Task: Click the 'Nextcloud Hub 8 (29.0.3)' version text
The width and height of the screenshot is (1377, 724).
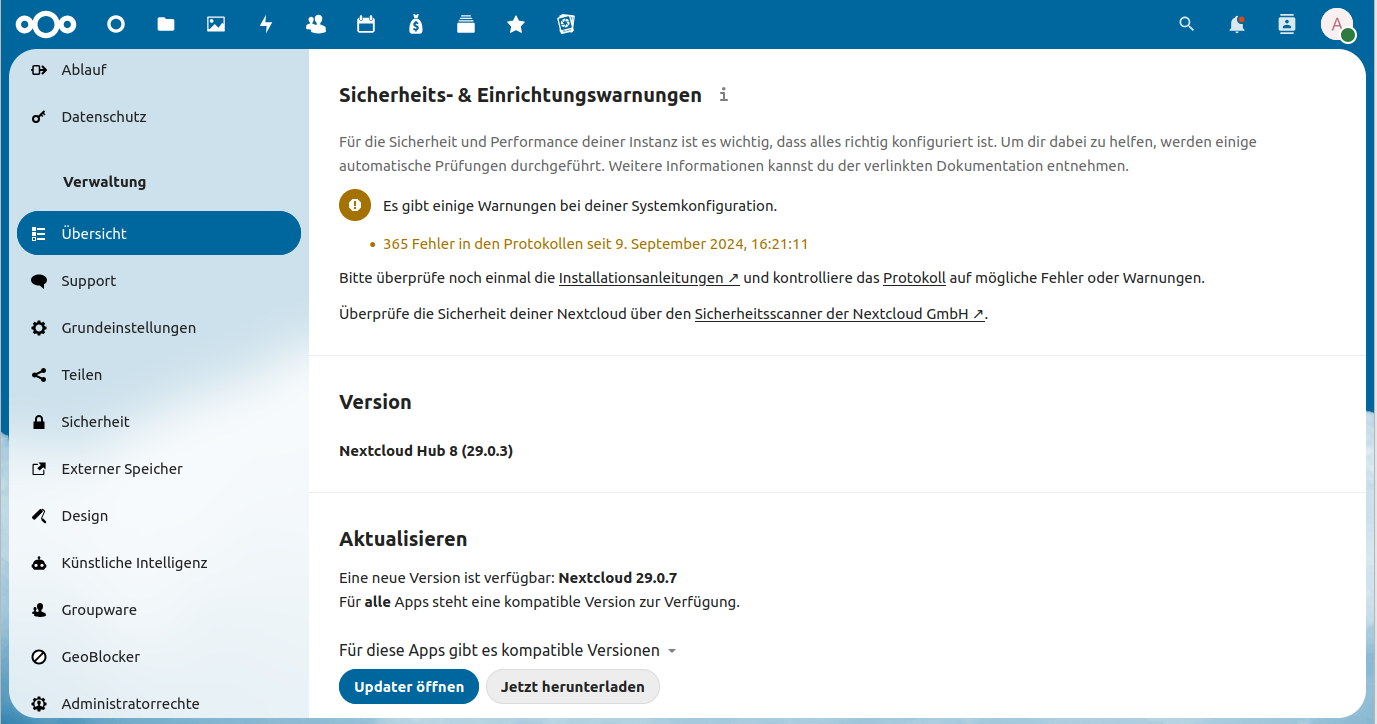Action: point(426,451)
